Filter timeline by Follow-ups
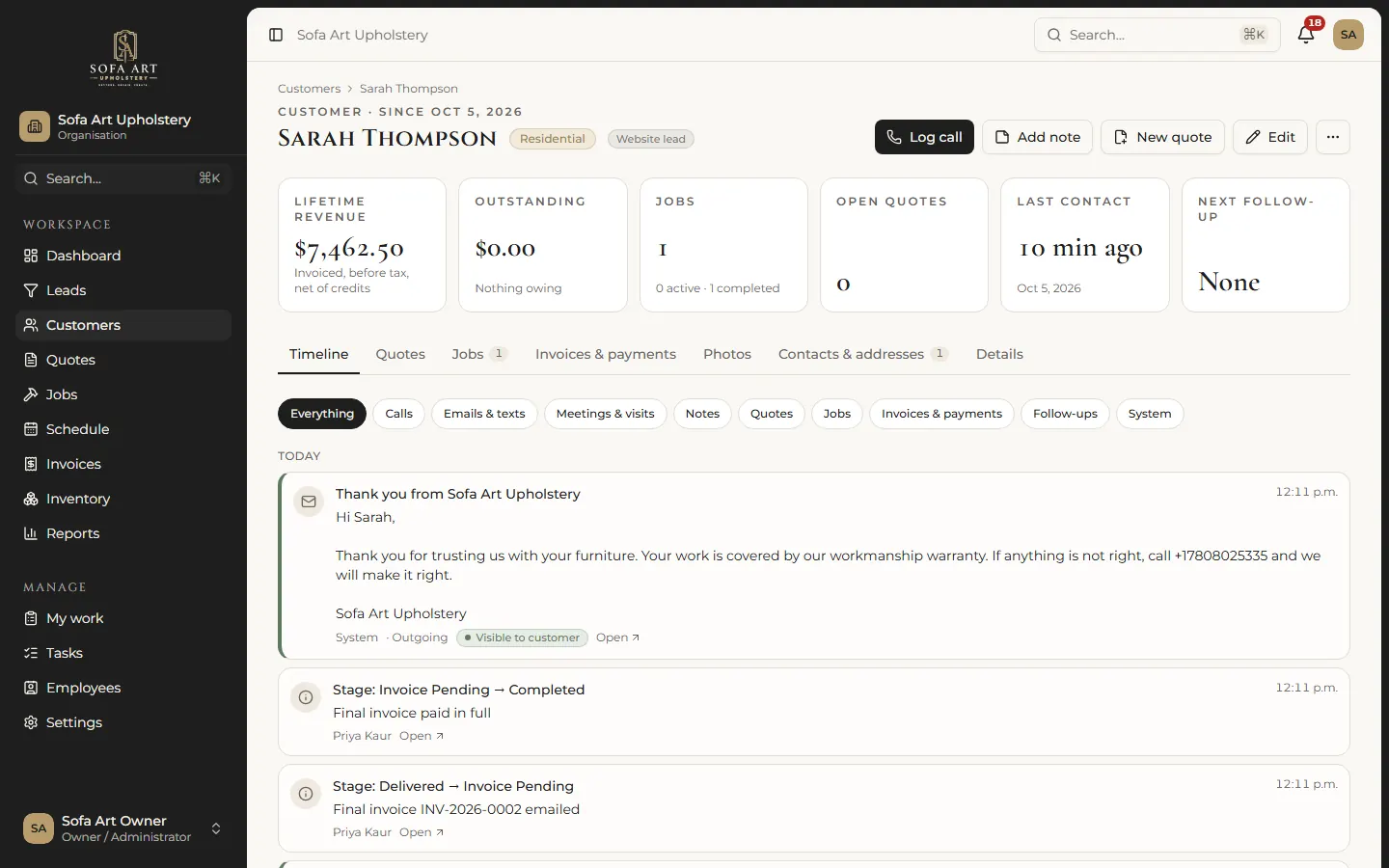1389x868 pixels. click(x=1065, y=414)
